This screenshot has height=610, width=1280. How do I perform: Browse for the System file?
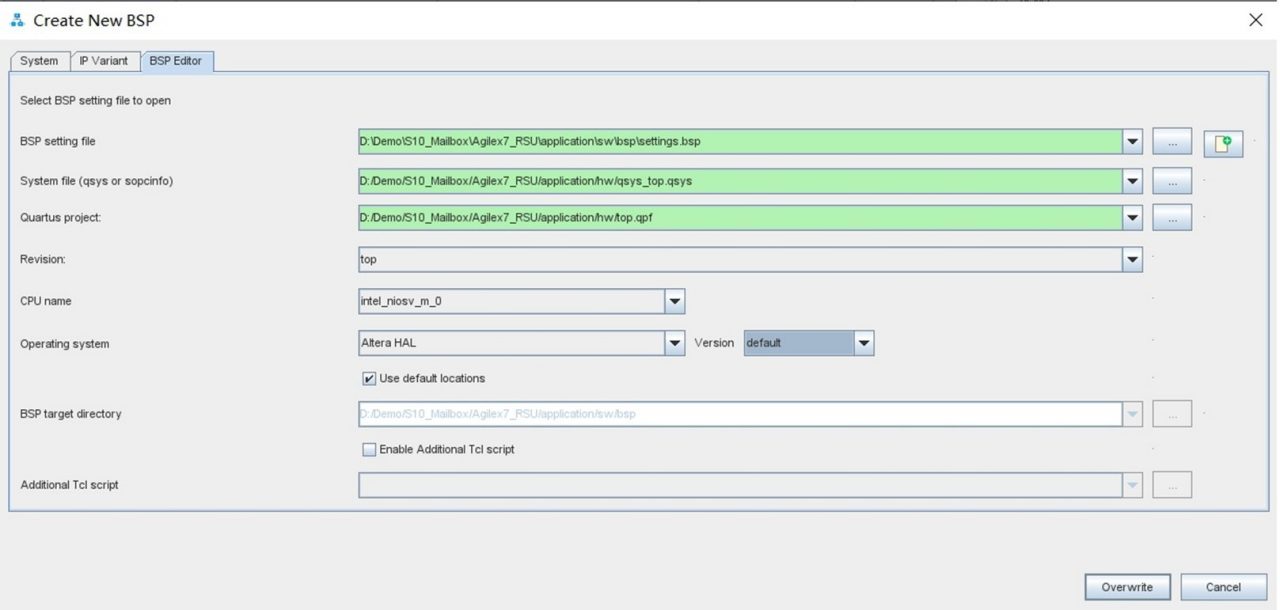(x=1172, y=181)
